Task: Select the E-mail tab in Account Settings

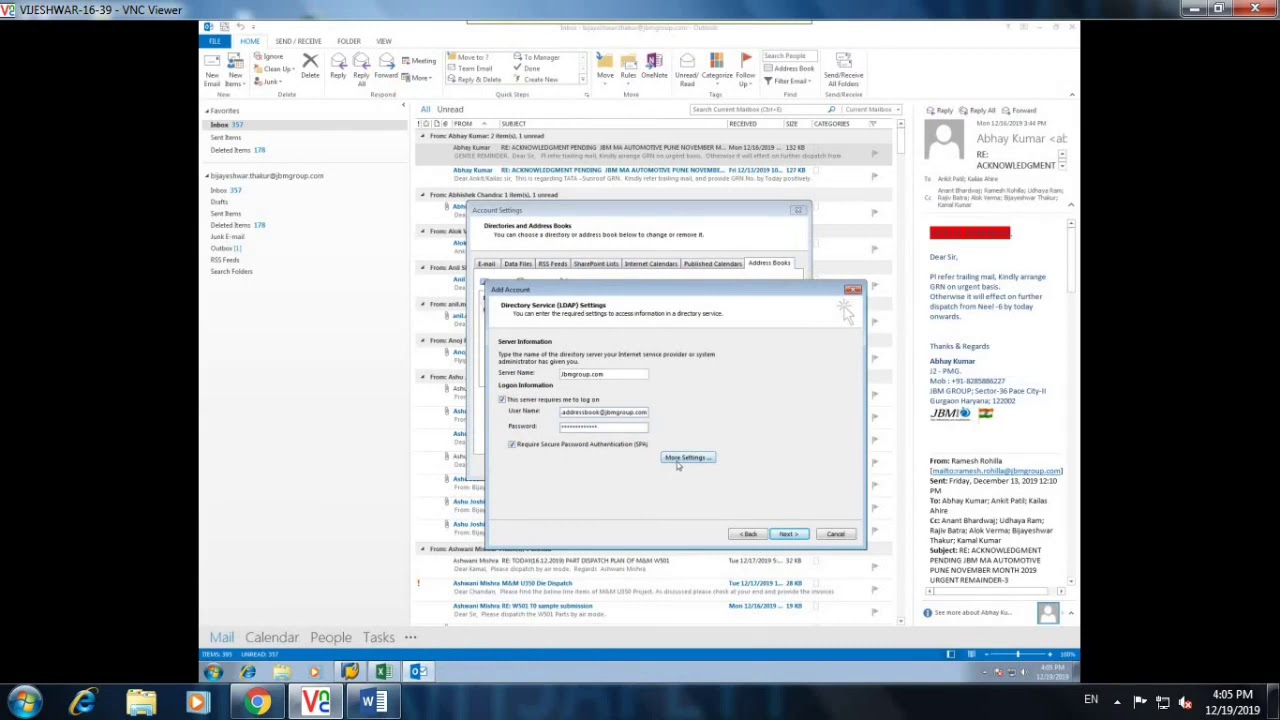Action: point(486,264)
